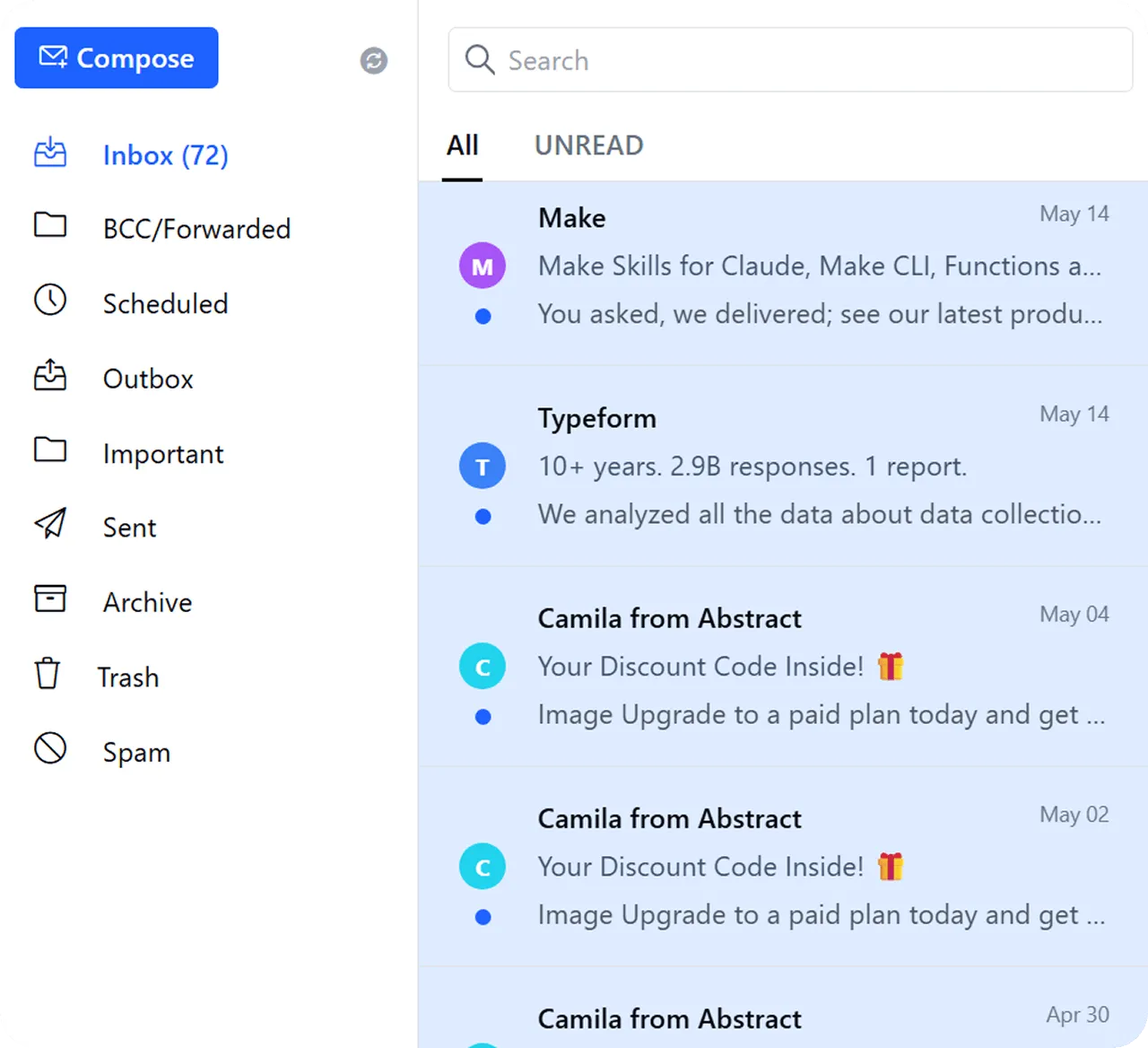Viewport: 1148px width, 1048px height.
Task: Click unread dot on Make email
Action: click(483, 316)
